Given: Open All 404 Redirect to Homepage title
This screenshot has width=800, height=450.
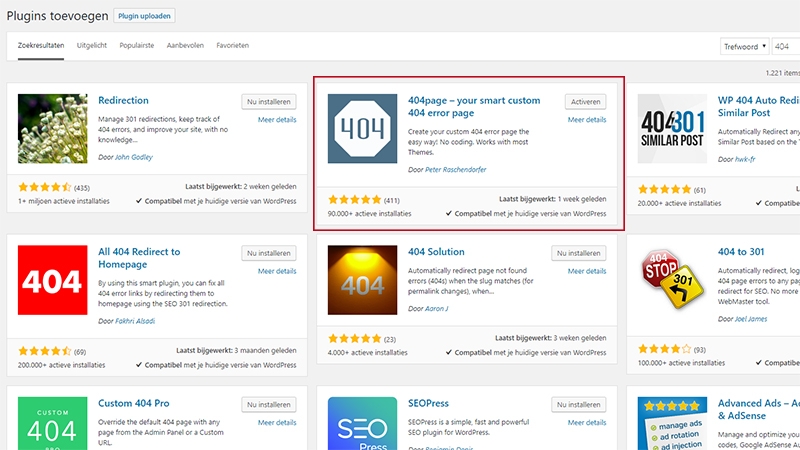Looking at the screenshot, I should click(139, 258).
